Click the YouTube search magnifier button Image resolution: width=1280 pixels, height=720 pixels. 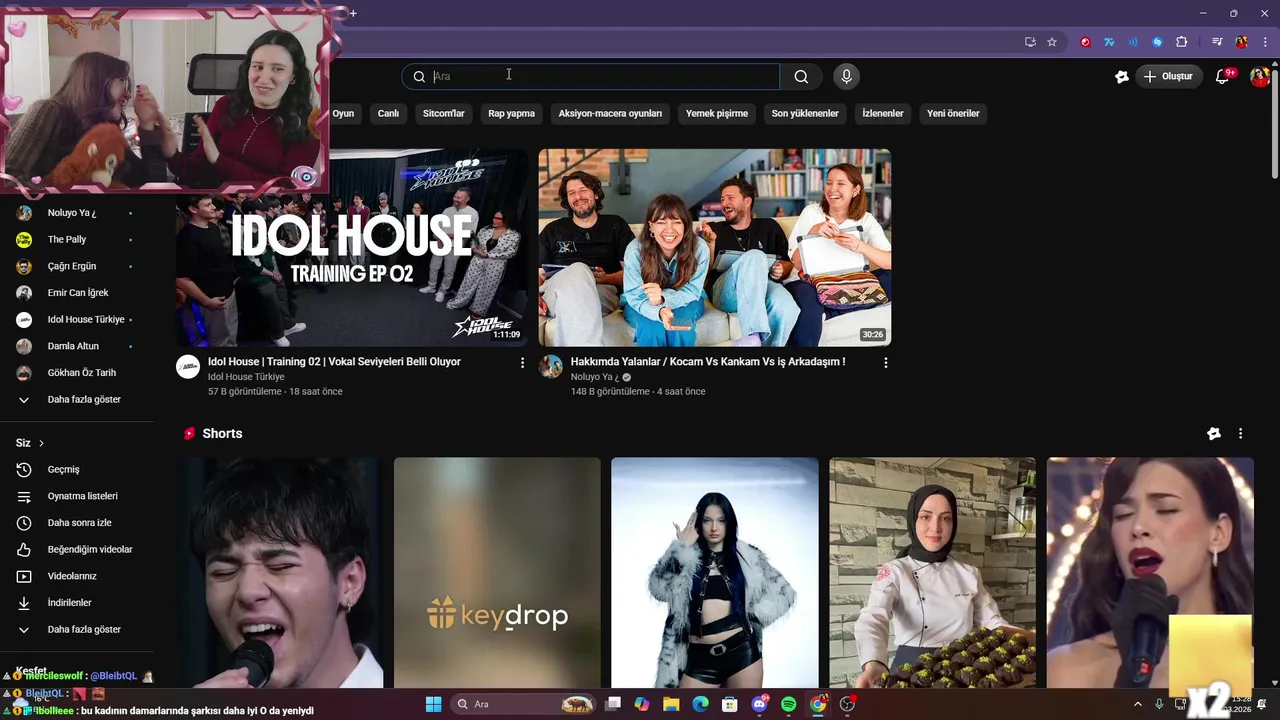[801, 76]
